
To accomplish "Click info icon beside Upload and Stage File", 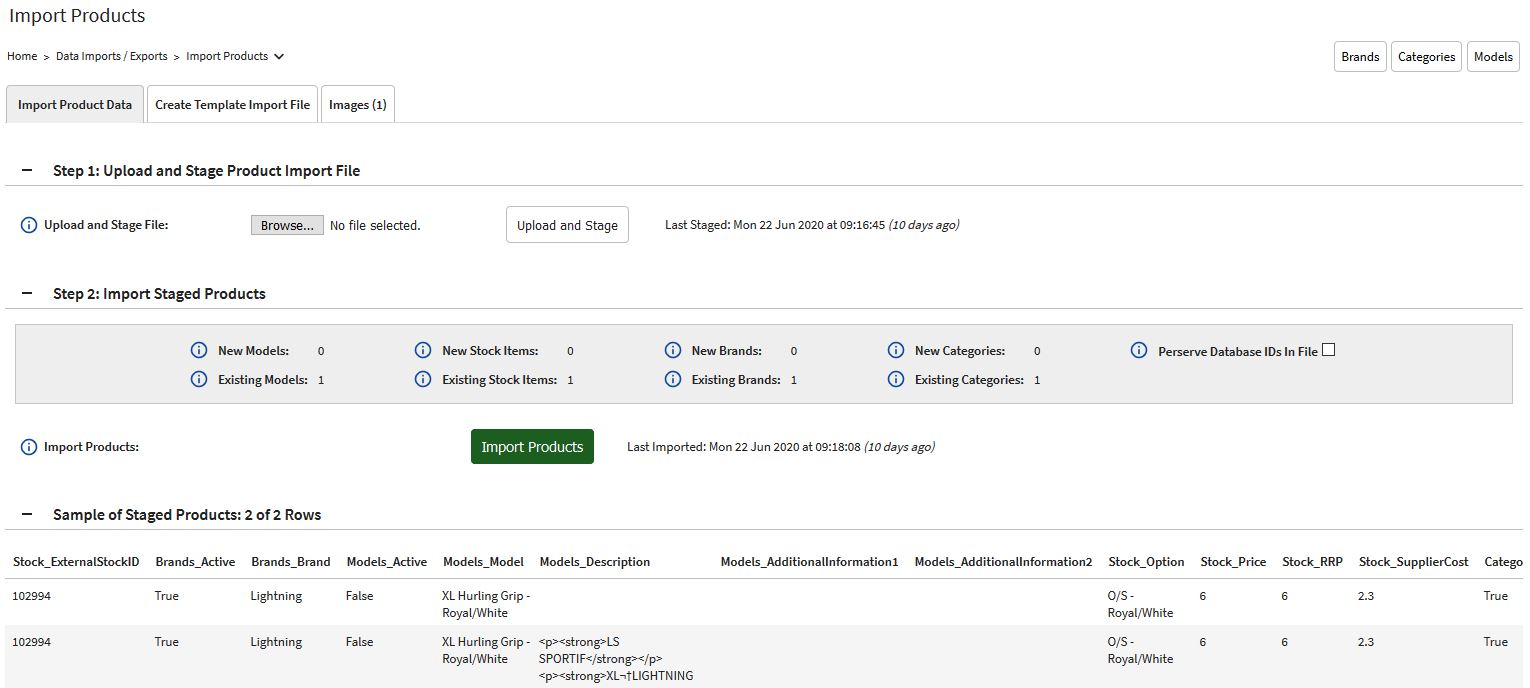I will [x=29, y=225].
